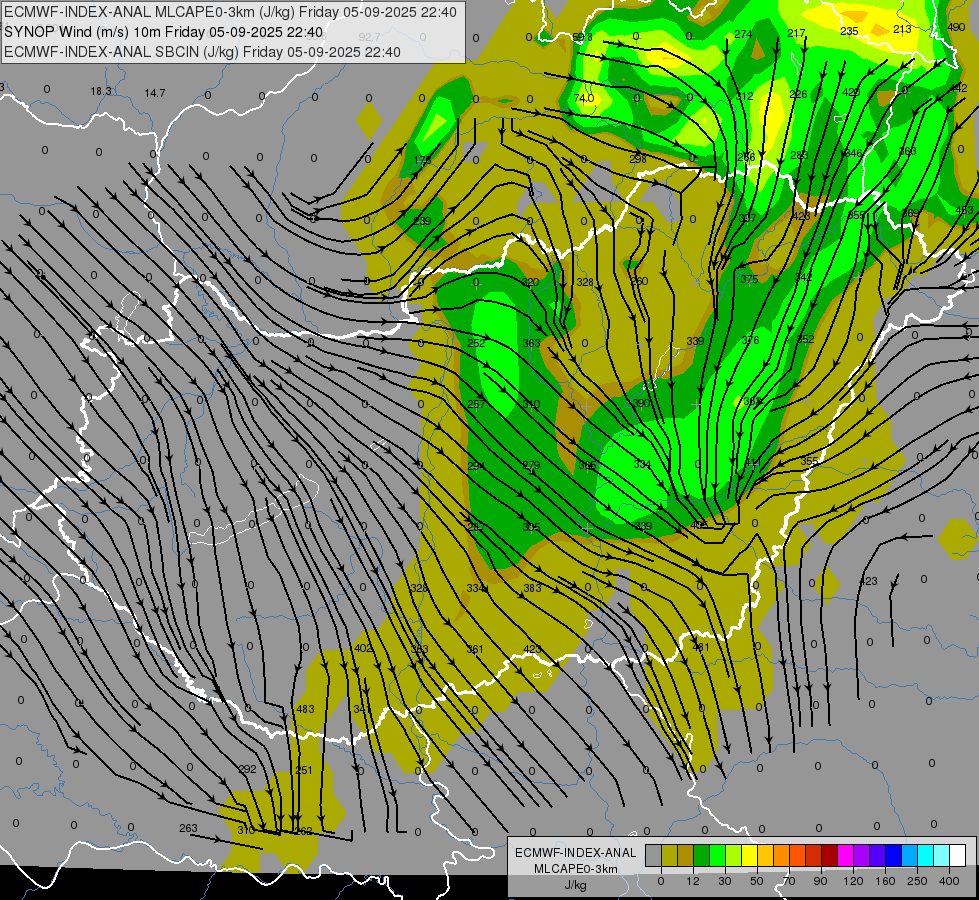Click the map value '213'
This screenshot has width=979, height=900.
(x=902, y=29)
